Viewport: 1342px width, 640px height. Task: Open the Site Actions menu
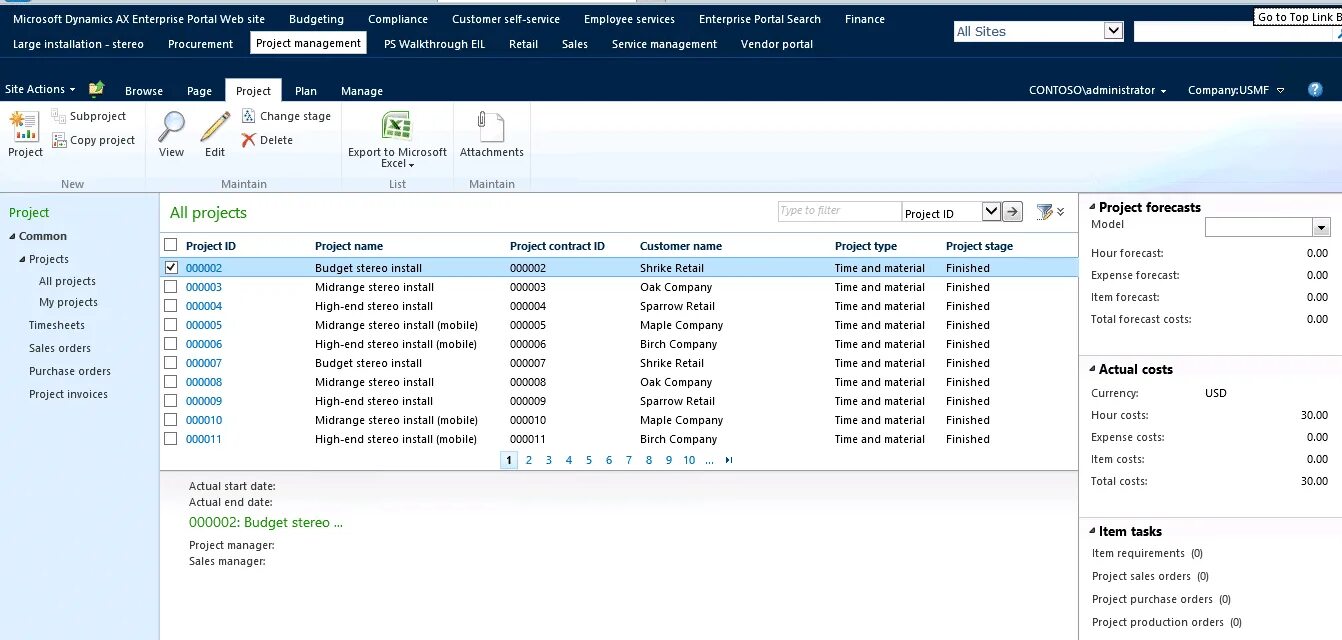[40, 89]
